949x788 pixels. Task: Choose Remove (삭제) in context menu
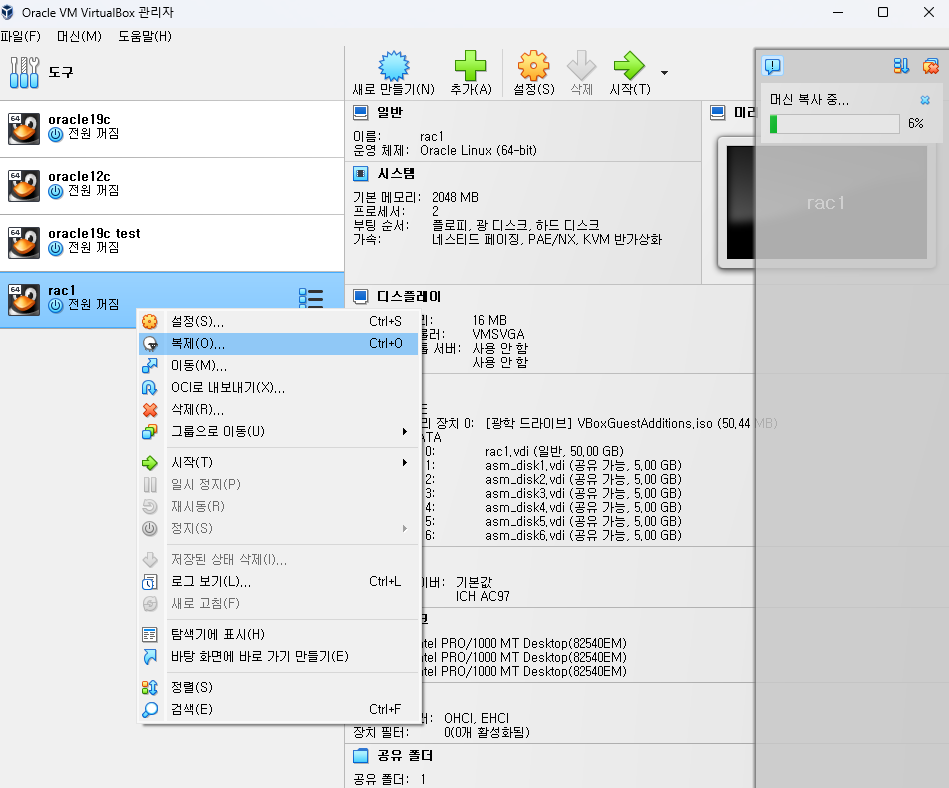click(x=278, y=410)
